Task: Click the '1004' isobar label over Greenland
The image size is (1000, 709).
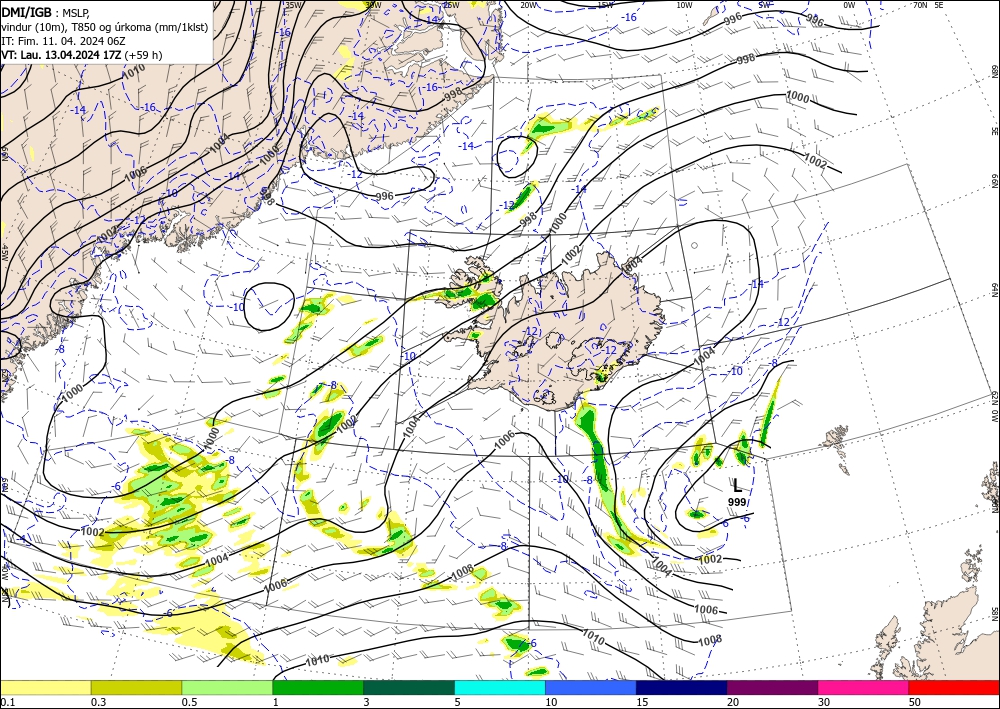Action: click(219, 142)
